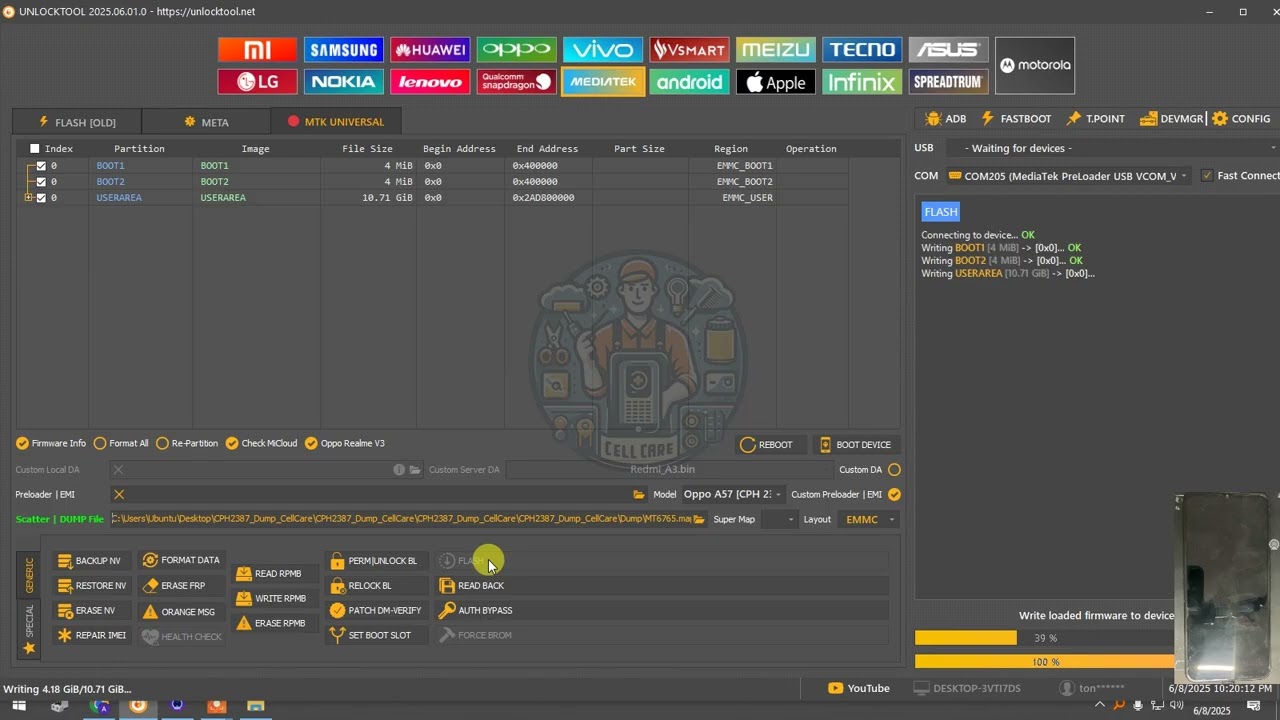The width and height of the screenshot is (1280, 720).
Task: Disable the Firmware Info option
Action: coord(51,443)
